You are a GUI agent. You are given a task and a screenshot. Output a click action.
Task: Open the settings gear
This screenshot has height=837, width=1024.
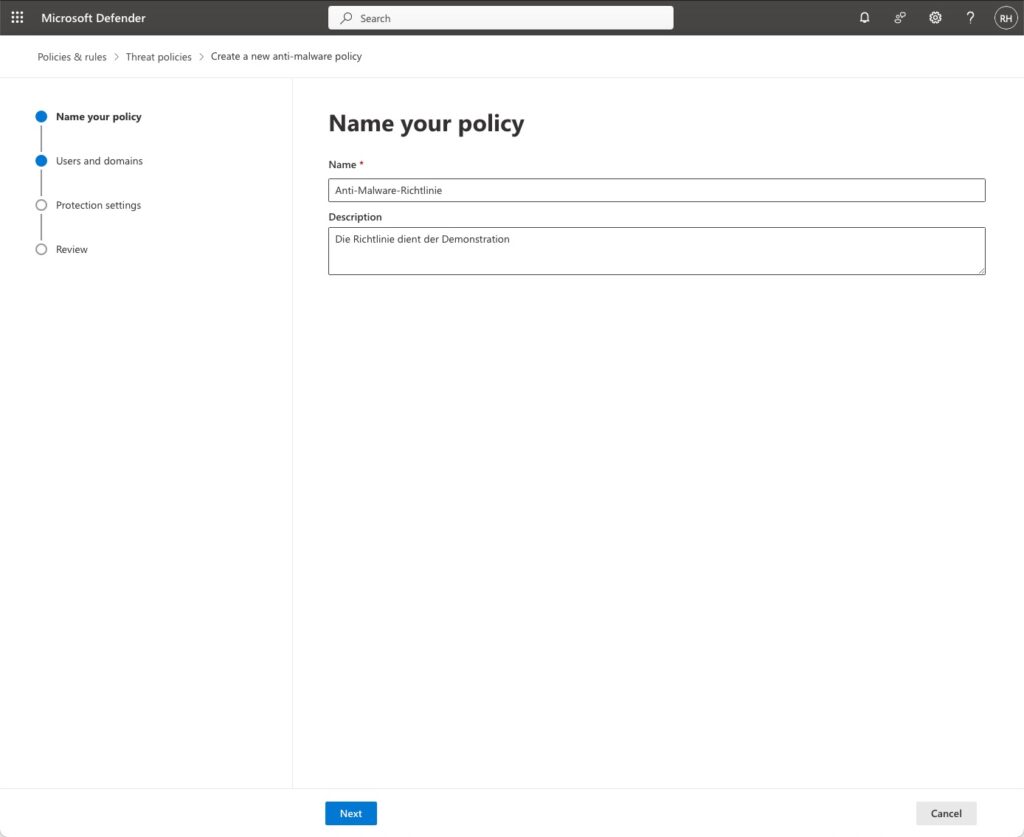click(x=935, y=18)
